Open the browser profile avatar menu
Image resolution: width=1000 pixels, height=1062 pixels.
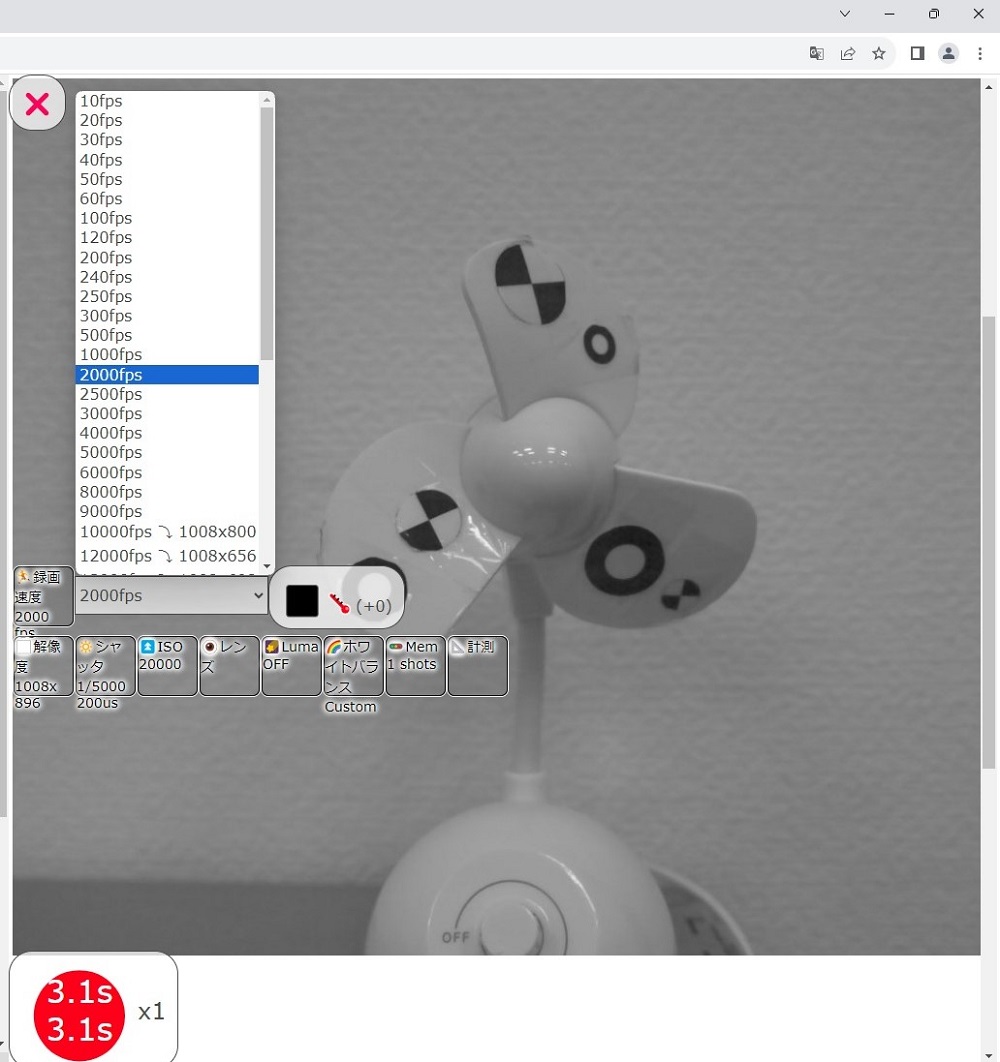[949, 54]
